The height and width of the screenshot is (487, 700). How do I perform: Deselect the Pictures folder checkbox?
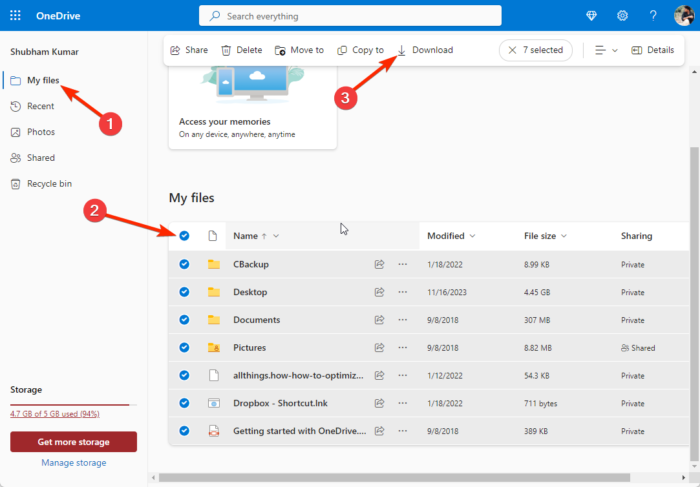(184, 348)
